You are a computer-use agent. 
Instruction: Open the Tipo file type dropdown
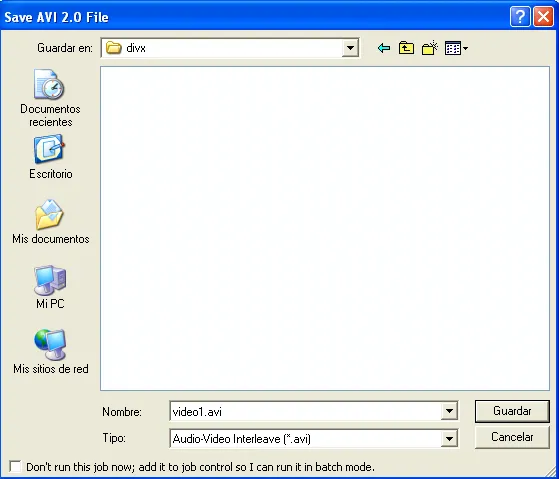pyautogui.click(x=449, y=438)
